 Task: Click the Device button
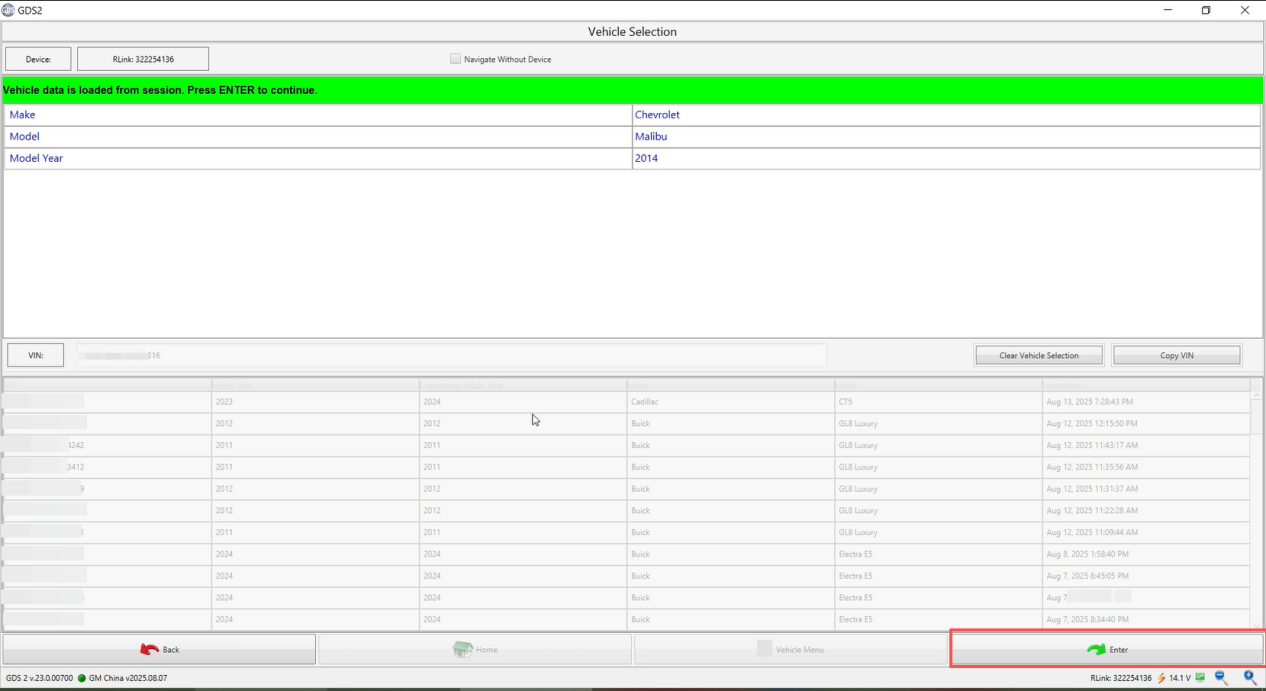pos(38,59)
